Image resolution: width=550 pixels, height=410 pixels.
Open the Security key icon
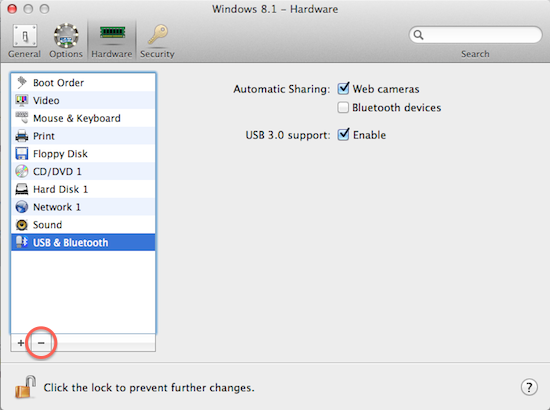[x=157, y=34]
